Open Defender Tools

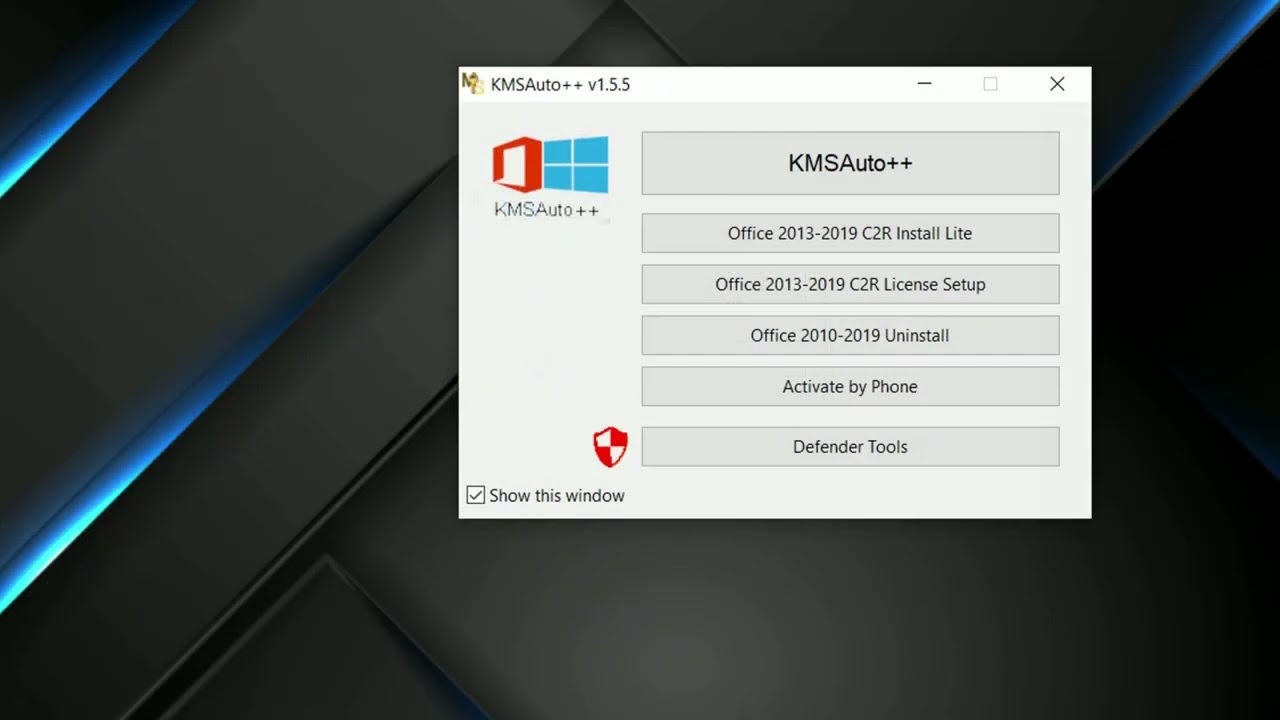[850, 446]
